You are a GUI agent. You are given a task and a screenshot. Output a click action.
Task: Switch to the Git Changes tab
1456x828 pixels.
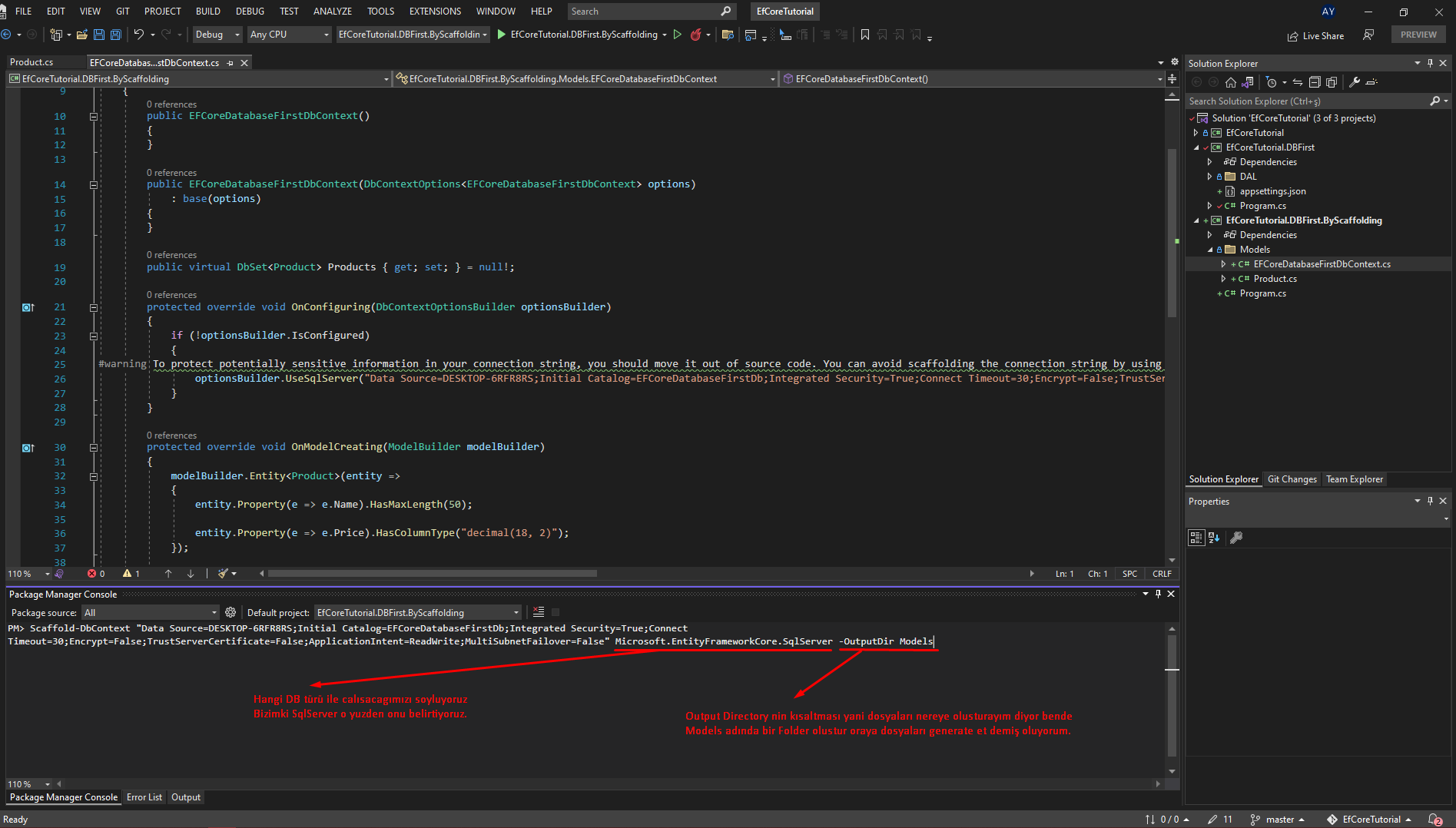pos(1292,479)
